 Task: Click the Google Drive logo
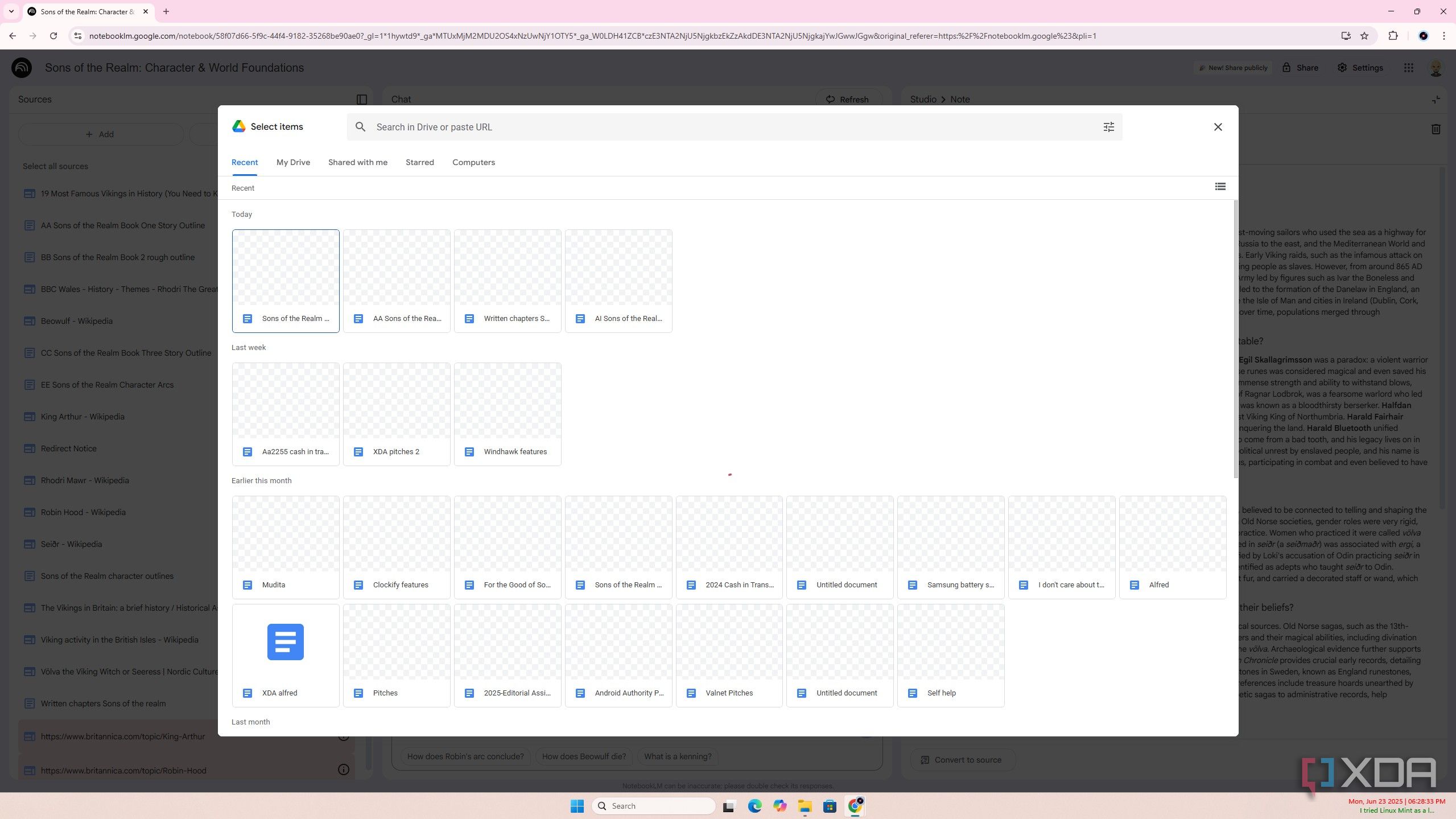tap(238, 126)
